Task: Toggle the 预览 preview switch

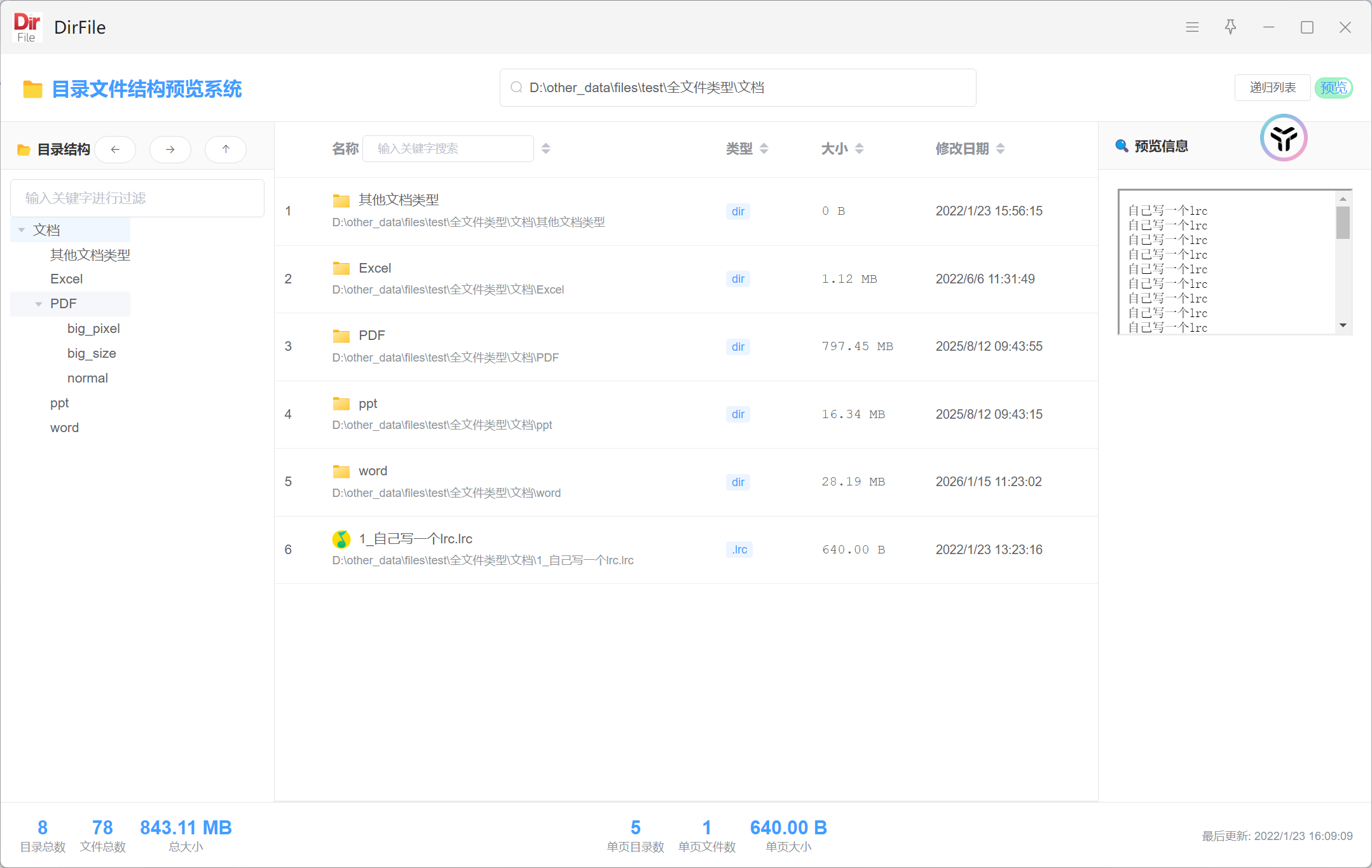Action: pyautogui.click(x=1333, y=88)
